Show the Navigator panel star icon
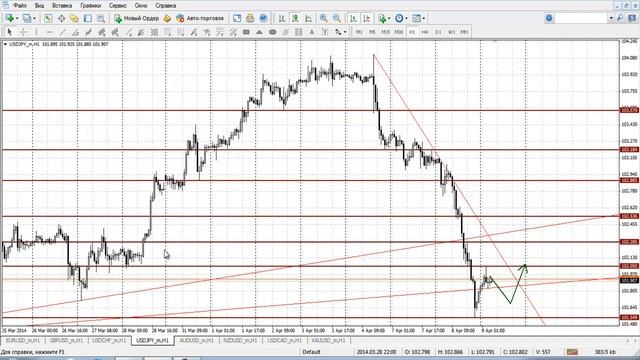 (x=74, y=18)
